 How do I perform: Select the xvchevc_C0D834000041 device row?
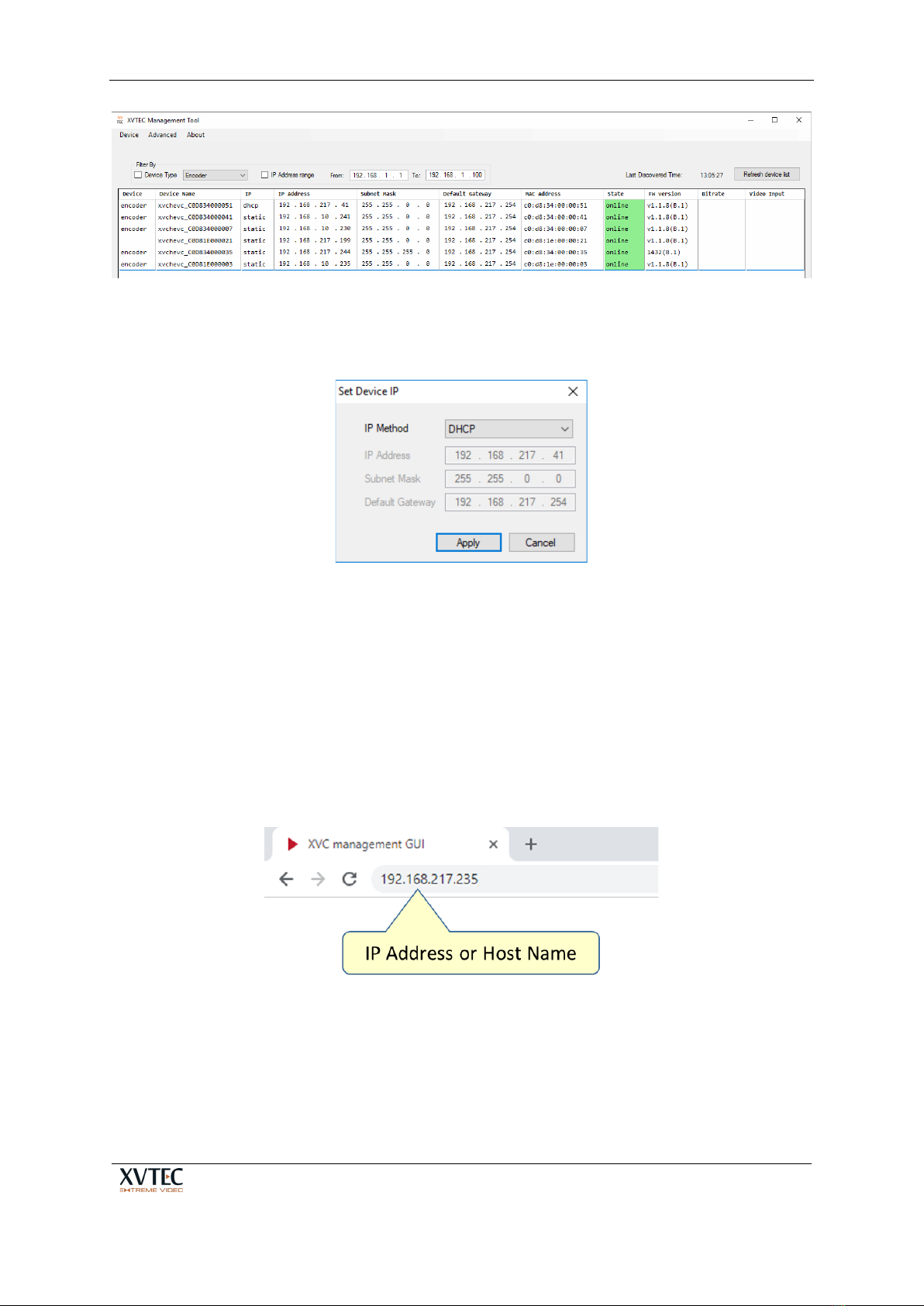tap(461, 217)
